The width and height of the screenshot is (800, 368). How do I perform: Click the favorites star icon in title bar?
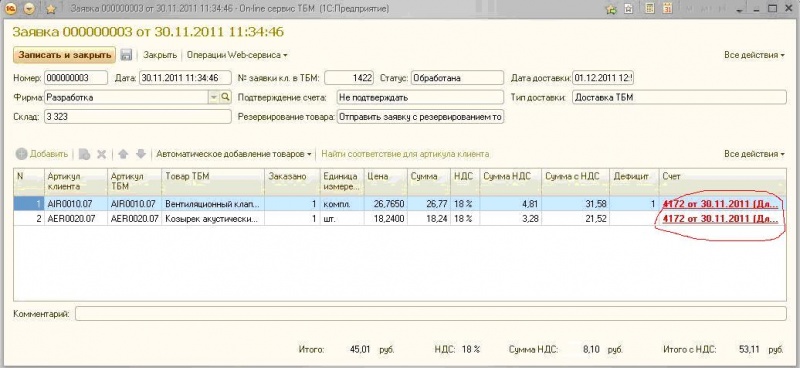pos(51,8)
